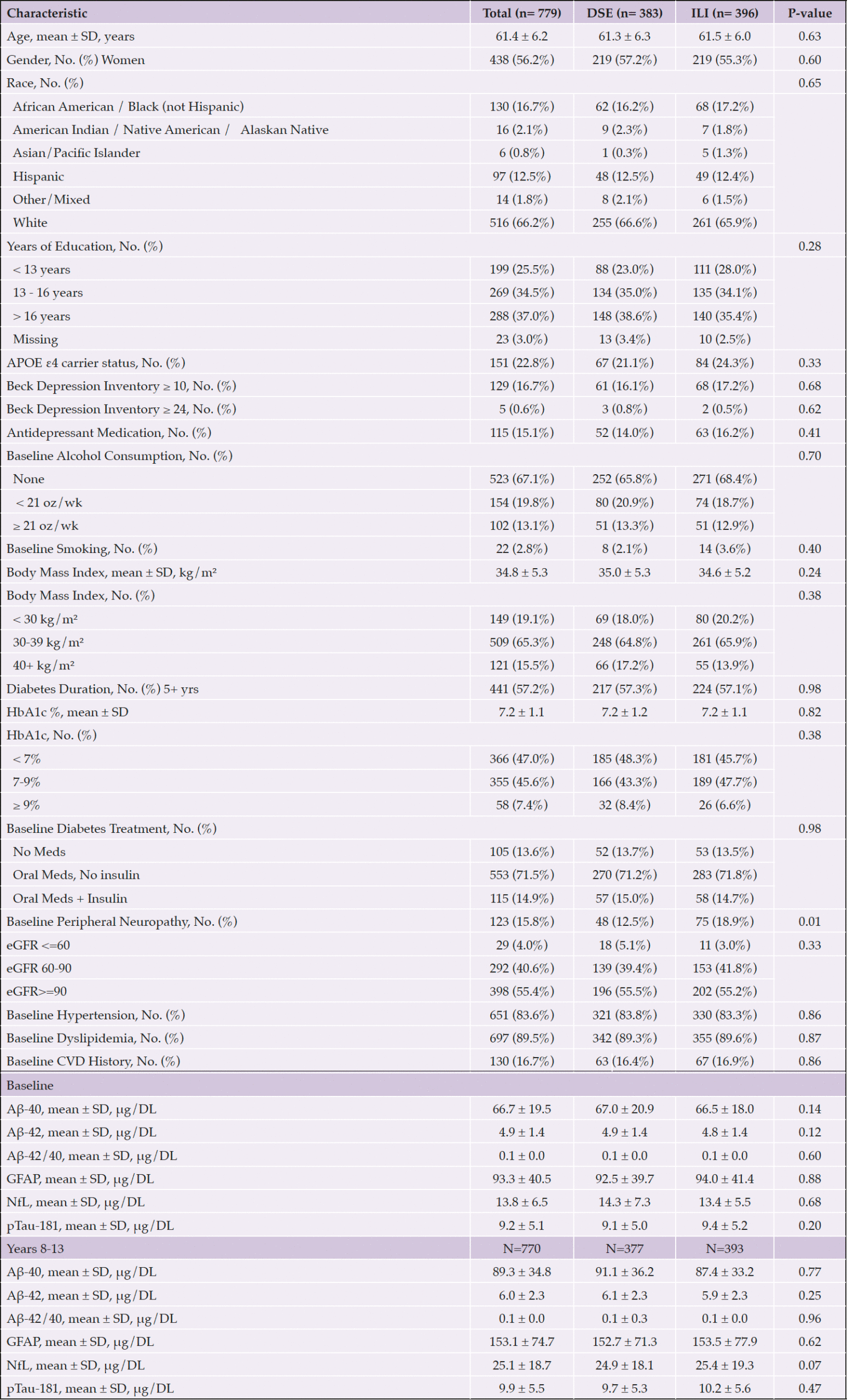Click the Diabetes Duration 5+ yrs label

pyautogui.click(x=102, y=689)
